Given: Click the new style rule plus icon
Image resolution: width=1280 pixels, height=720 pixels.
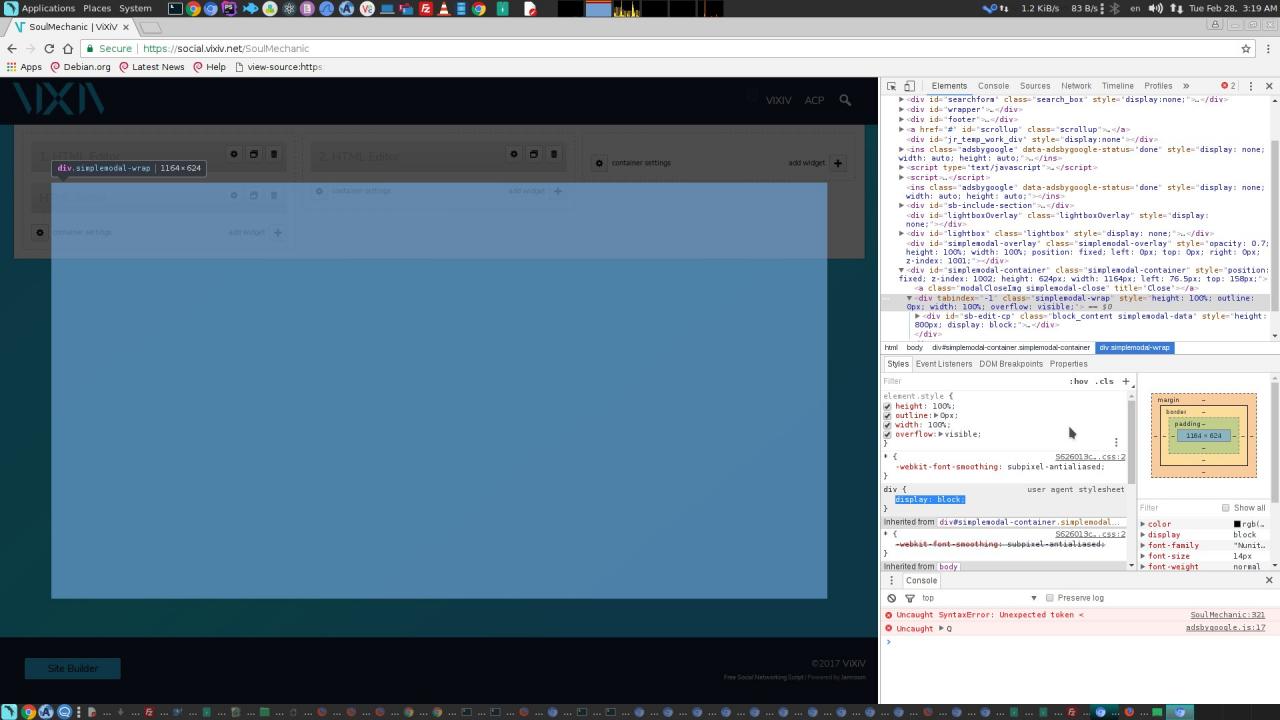Looking at the screenshot, I should click(1125, 381).
